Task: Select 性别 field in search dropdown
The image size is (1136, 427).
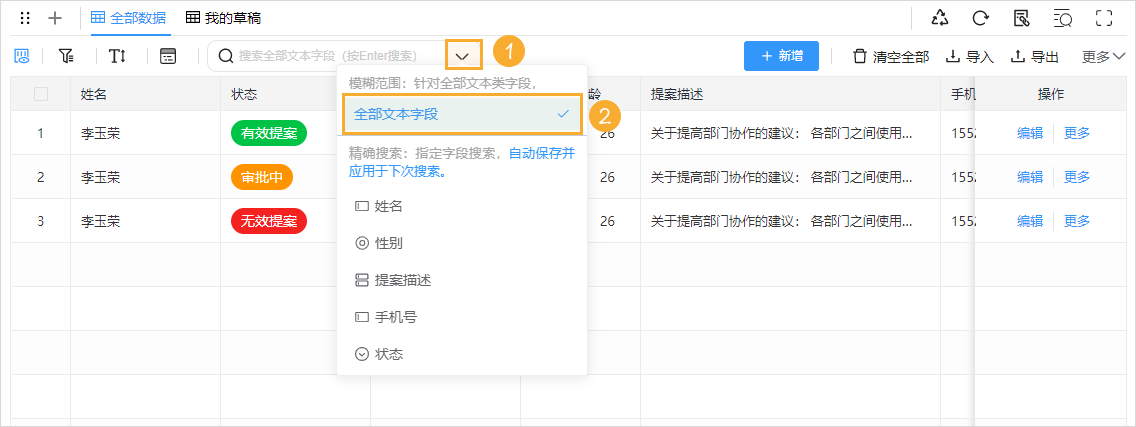Action: [462, 244]
